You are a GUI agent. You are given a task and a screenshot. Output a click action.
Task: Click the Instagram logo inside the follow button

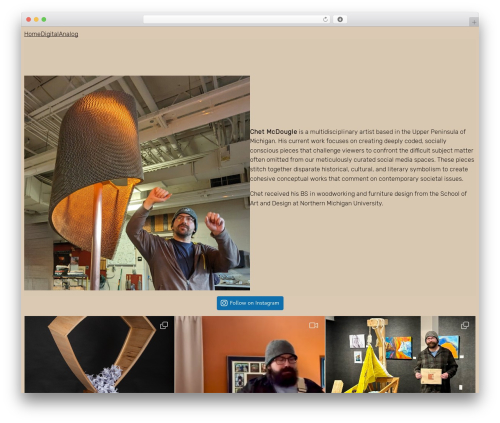click(x=224, y=303)
